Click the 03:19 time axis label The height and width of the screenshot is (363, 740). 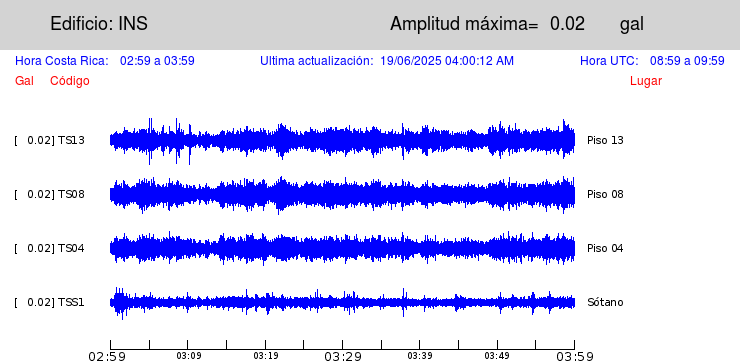click(266, 355)
